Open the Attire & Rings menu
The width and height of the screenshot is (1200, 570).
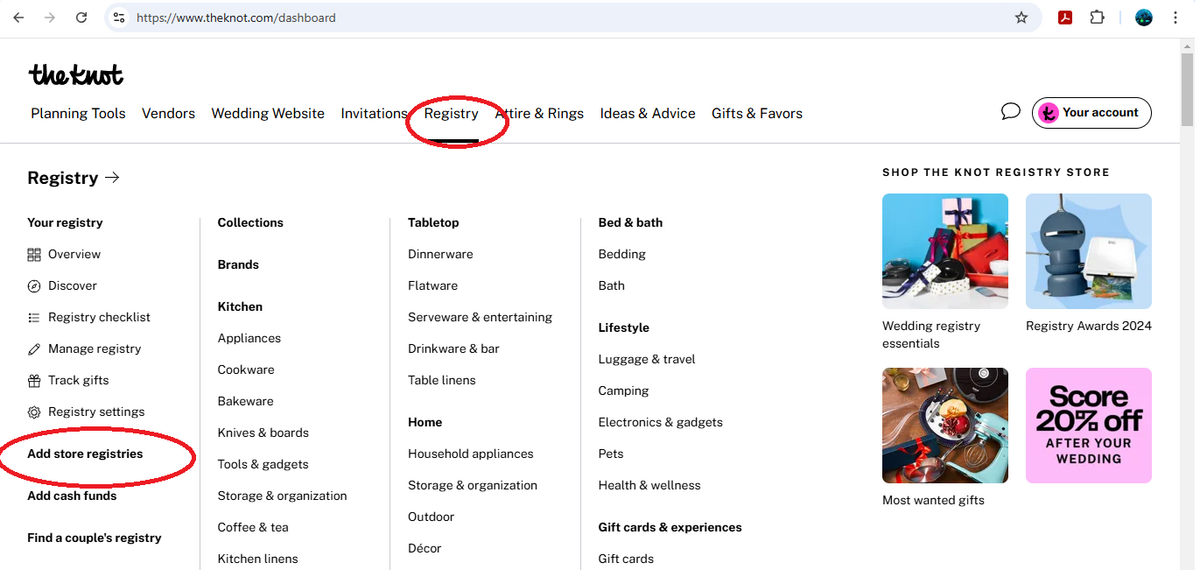(540, 114)
